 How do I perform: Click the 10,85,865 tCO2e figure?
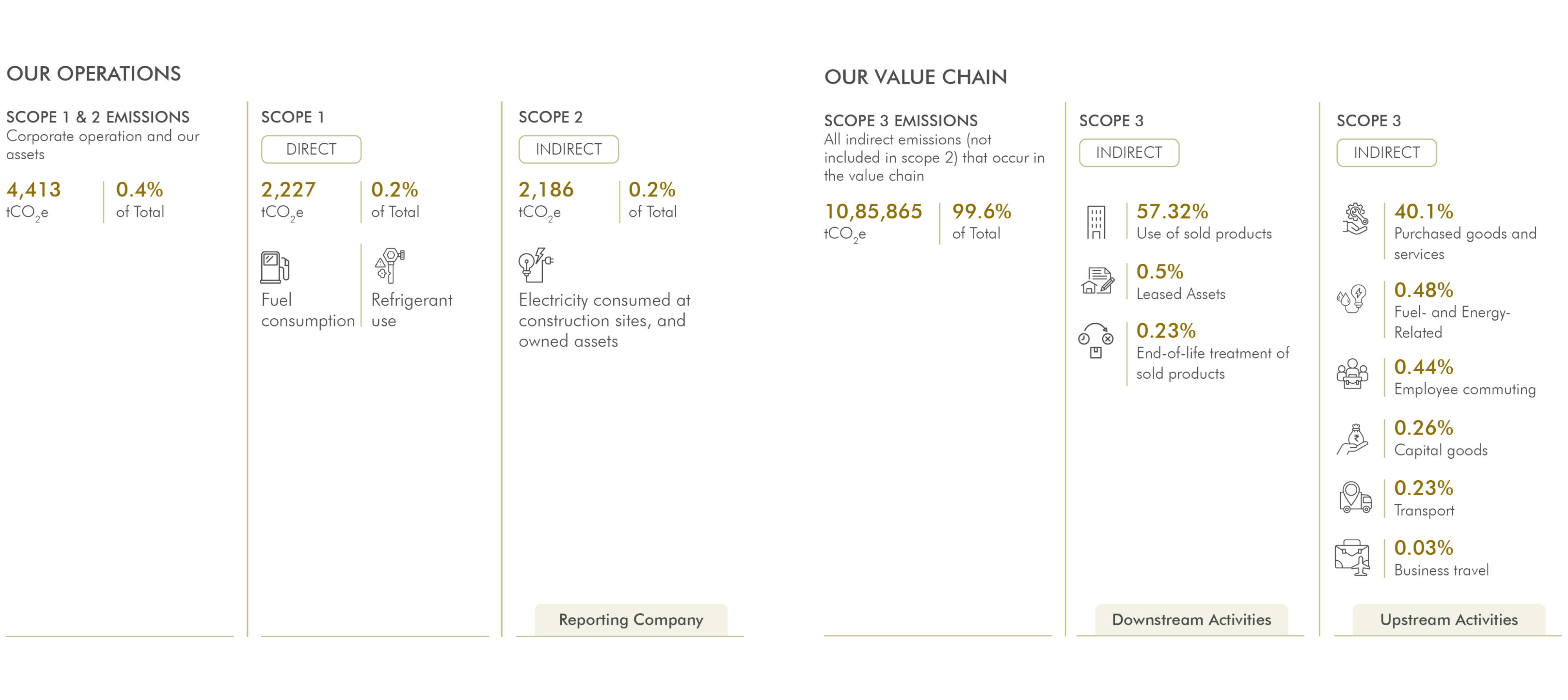point(873,222)
